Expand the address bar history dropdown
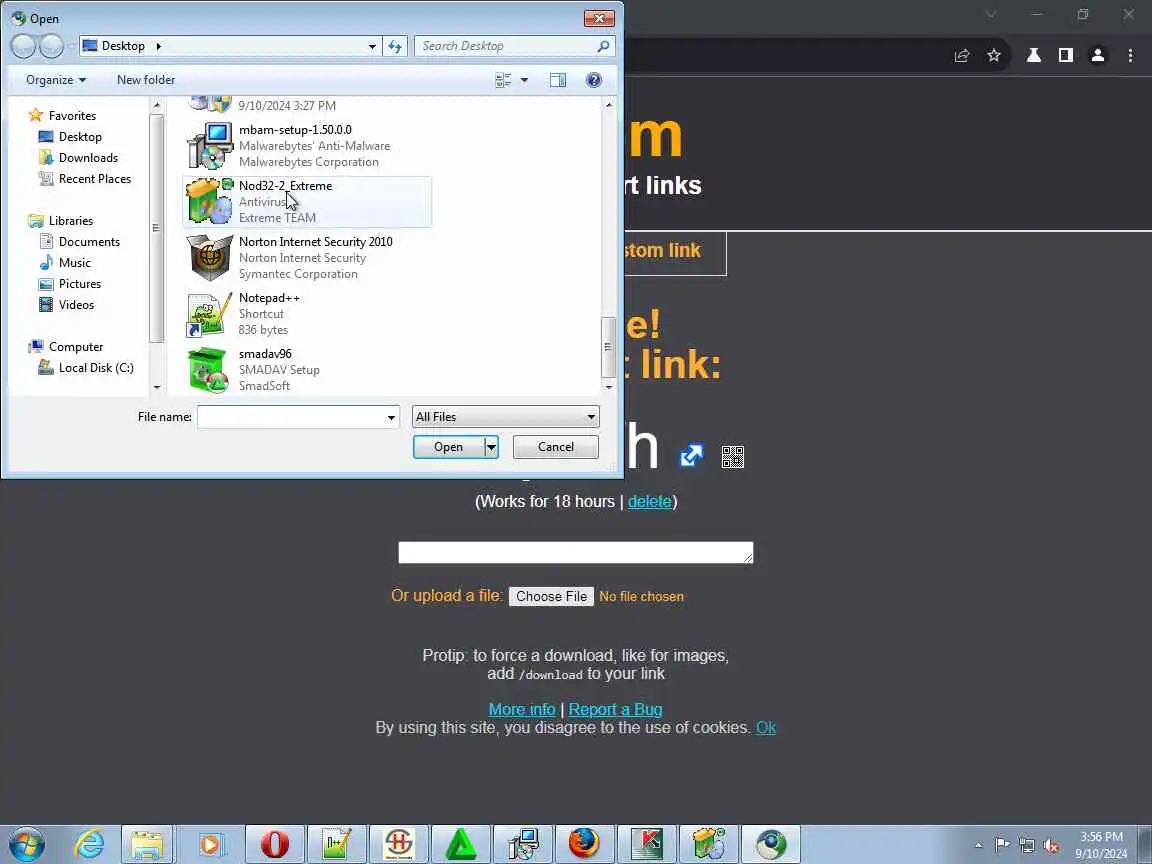 click(x=372, y=46)
